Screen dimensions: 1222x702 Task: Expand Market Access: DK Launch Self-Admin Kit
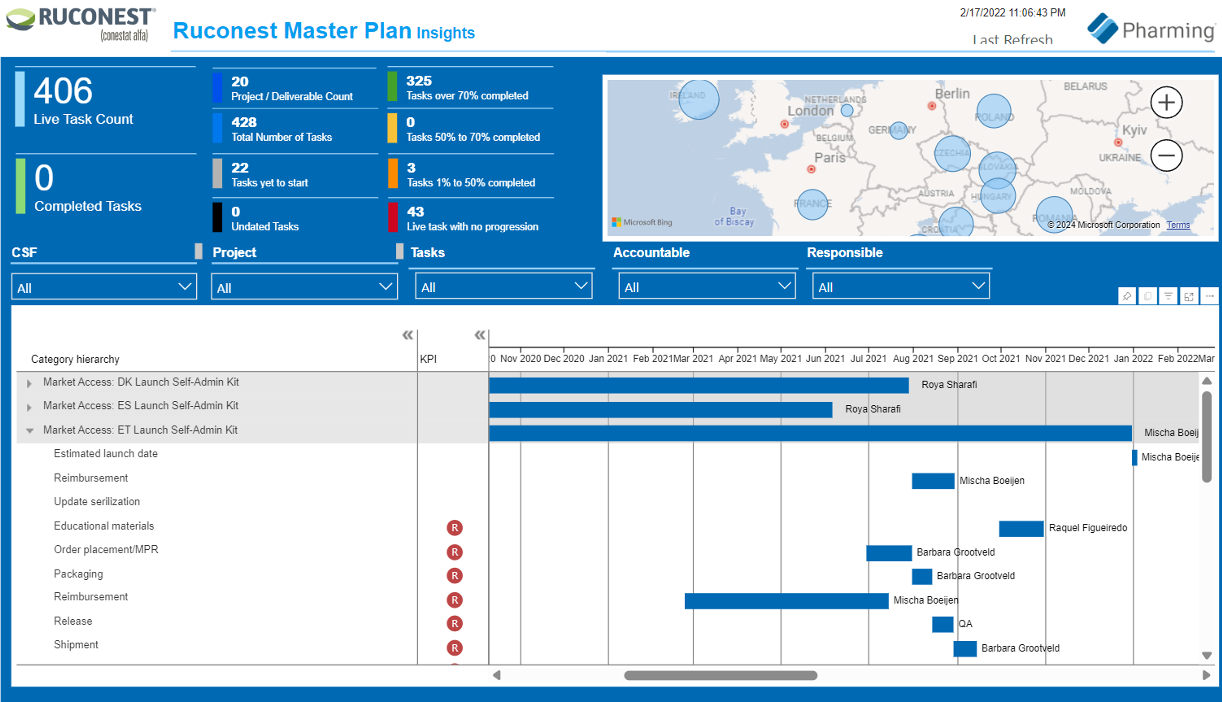[x=29, y=383]
